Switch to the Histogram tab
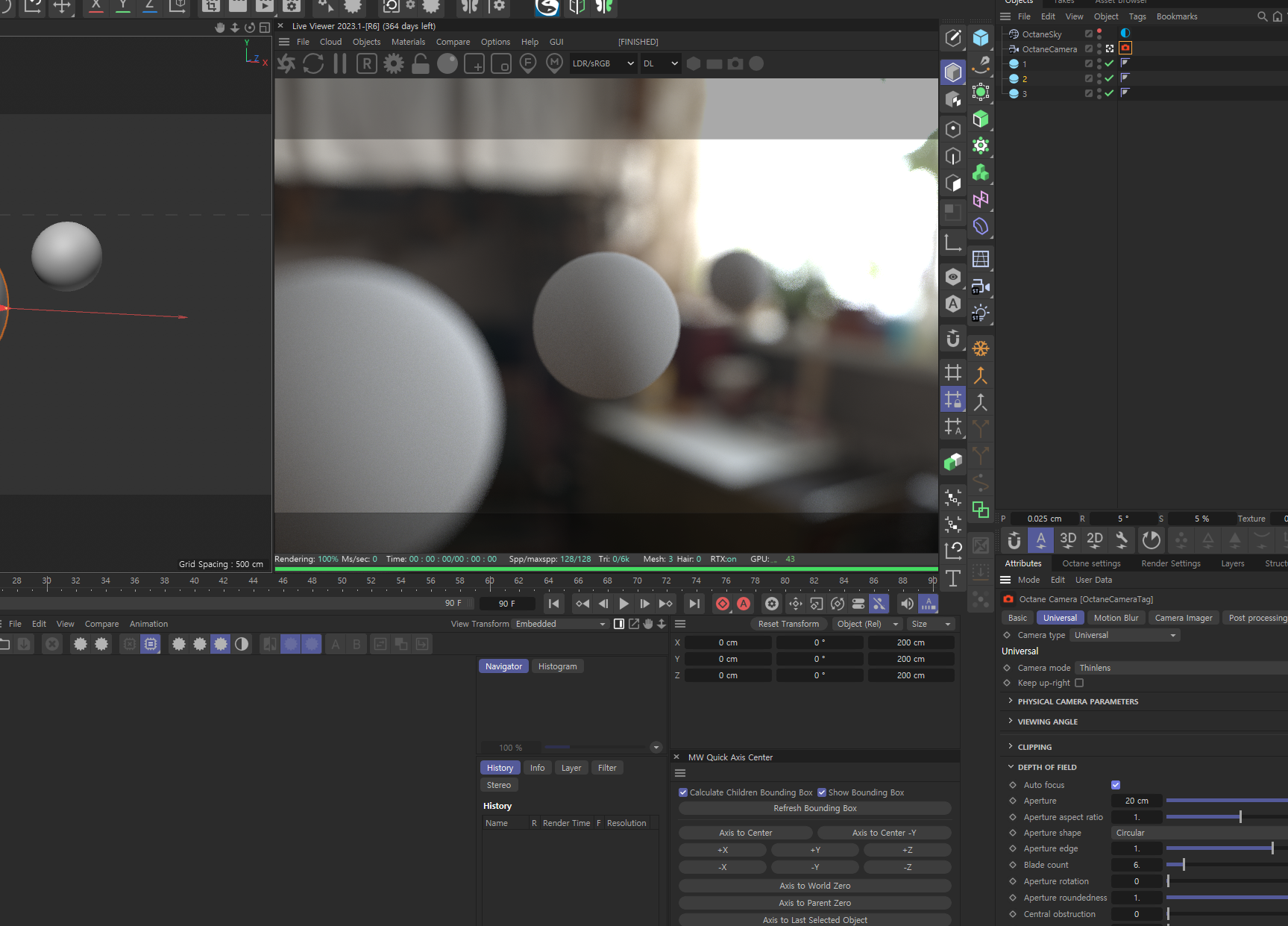 [557, 666]
